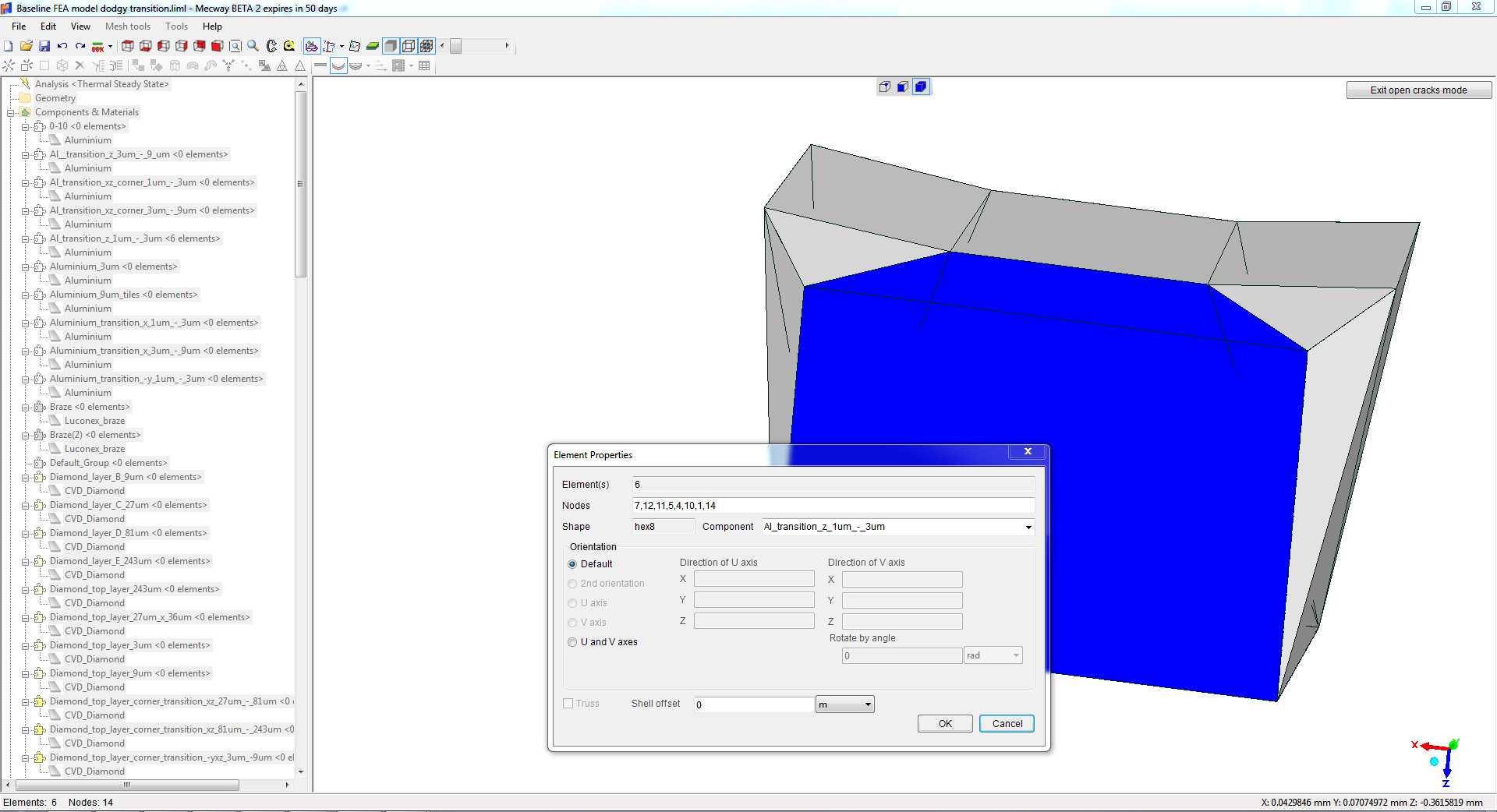Collapse the Diamond_layer_B_9um tree node

(26, 477)
